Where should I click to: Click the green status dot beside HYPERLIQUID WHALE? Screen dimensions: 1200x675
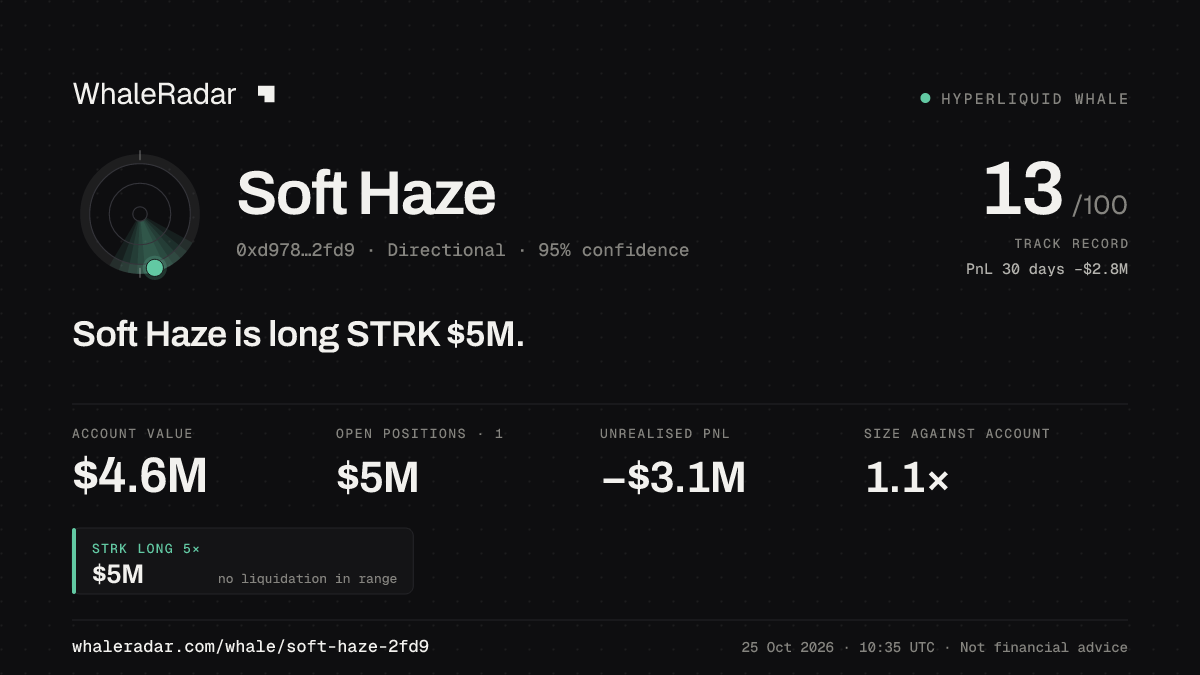point(925,98)
